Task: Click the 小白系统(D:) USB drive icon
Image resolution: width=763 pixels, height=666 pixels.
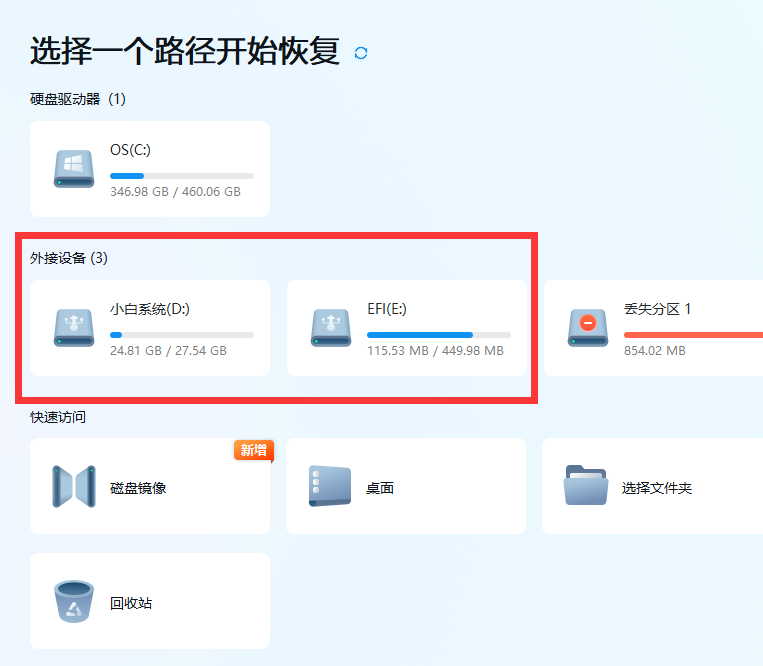Action: [x=73, y=328]
